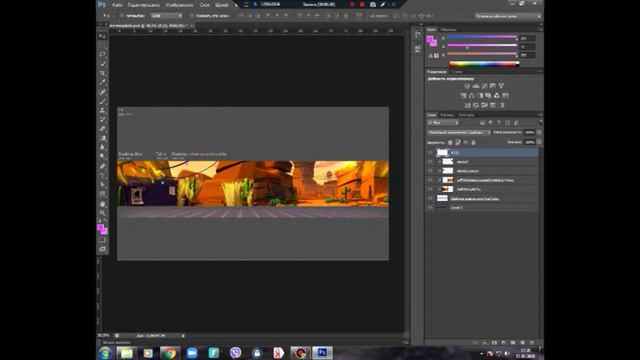Select the Brush tool
Image resolution: width=640 pixels, height=360 pixels.
tap(102, 101)
